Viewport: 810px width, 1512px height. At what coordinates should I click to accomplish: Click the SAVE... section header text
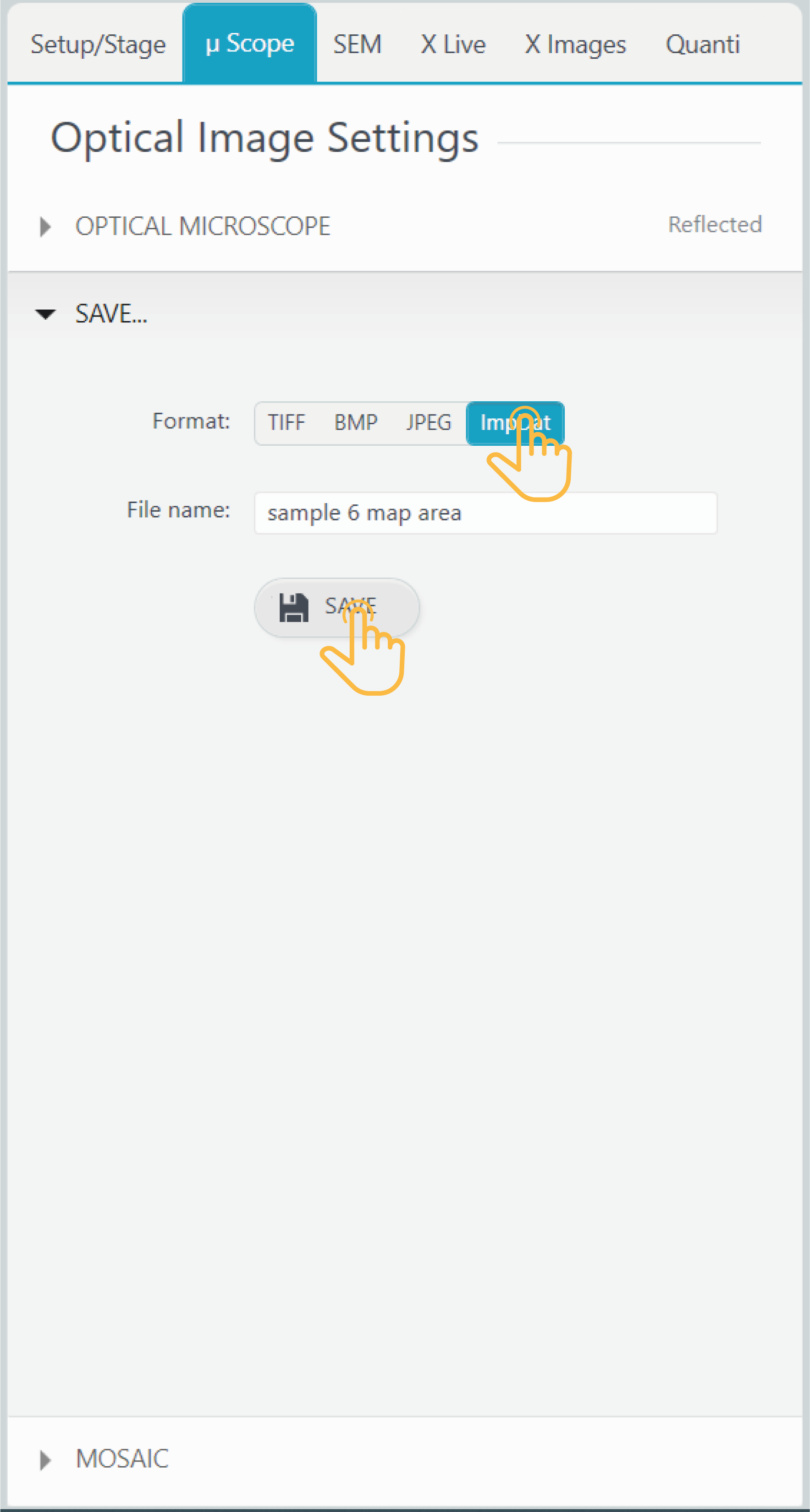[111, 313]
